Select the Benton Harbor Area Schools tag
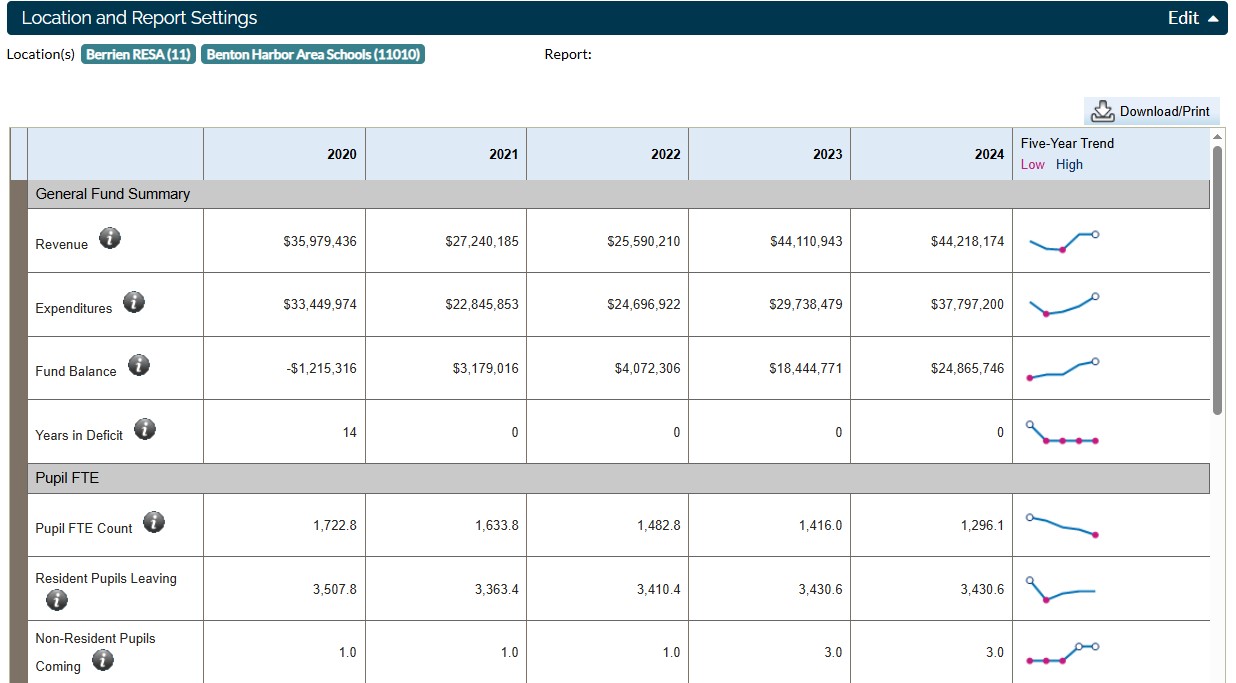Screen dimensions: 1236x683 tap(313, 54)
